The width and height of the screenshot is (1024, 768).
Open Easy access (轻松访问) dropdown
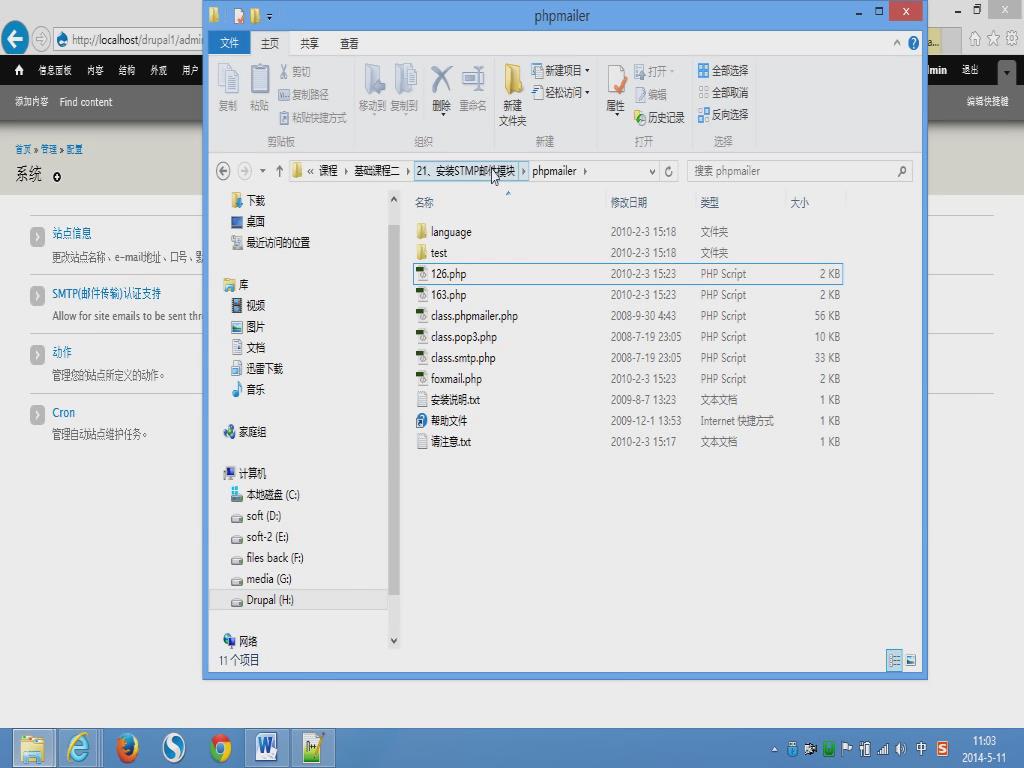click(x=560, y=93)
